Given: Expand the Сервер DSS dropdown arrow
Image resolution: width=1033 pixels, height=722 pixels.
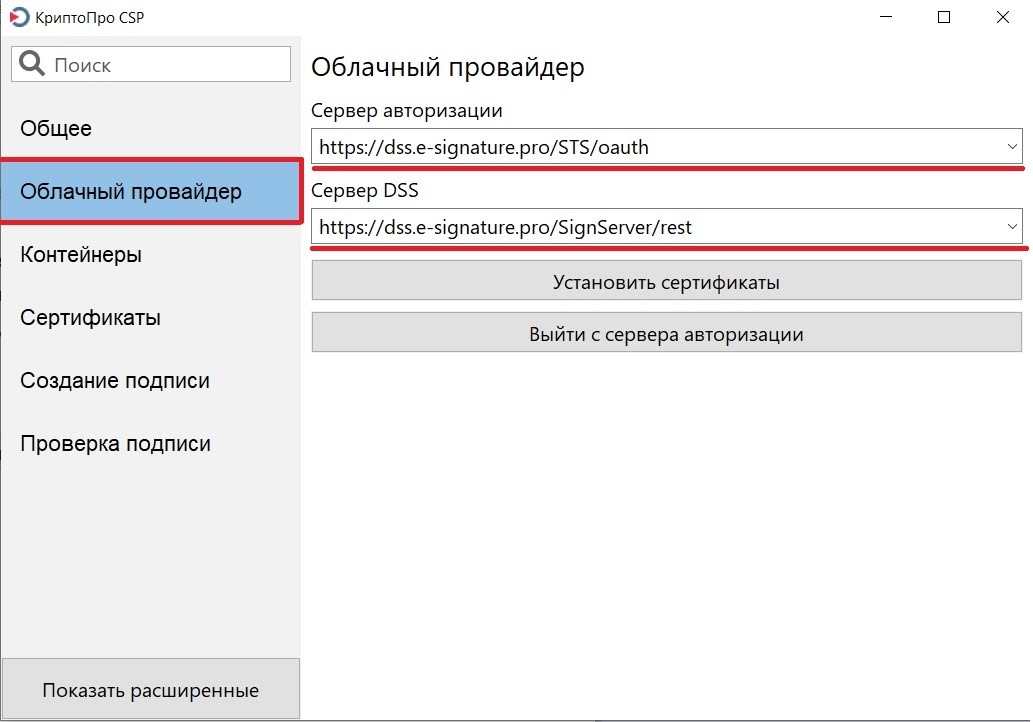Looking at the screenshot, I should pos(1012,227).
